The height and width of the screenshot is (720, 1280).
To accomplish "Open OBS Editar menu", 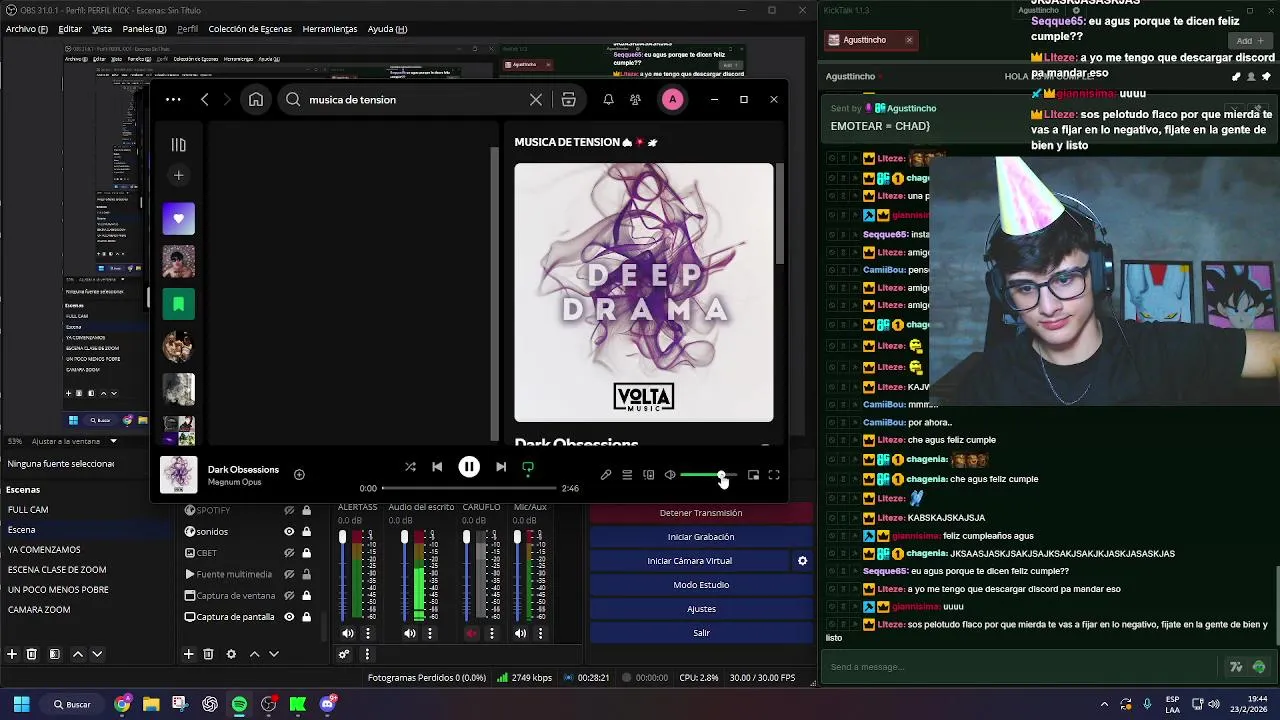I will pos(70,29).
